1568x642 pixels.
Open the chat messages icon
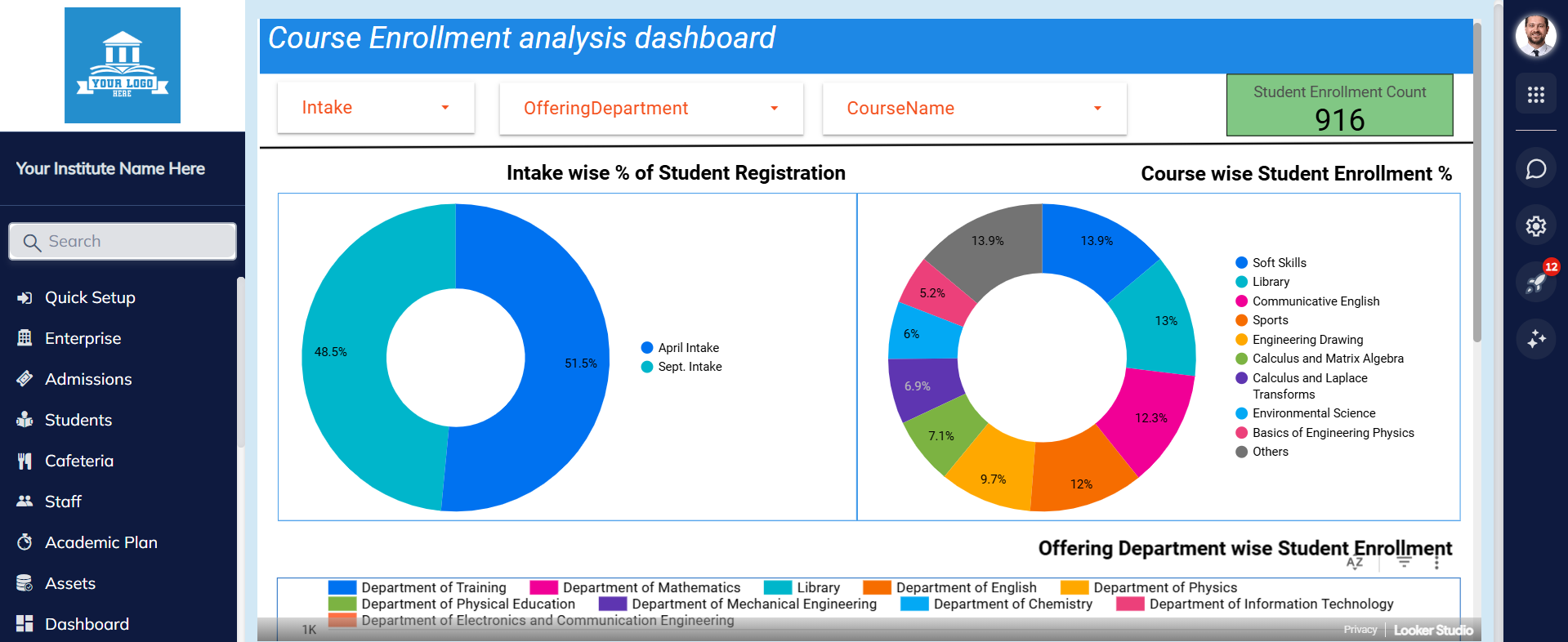[1535, 169]
